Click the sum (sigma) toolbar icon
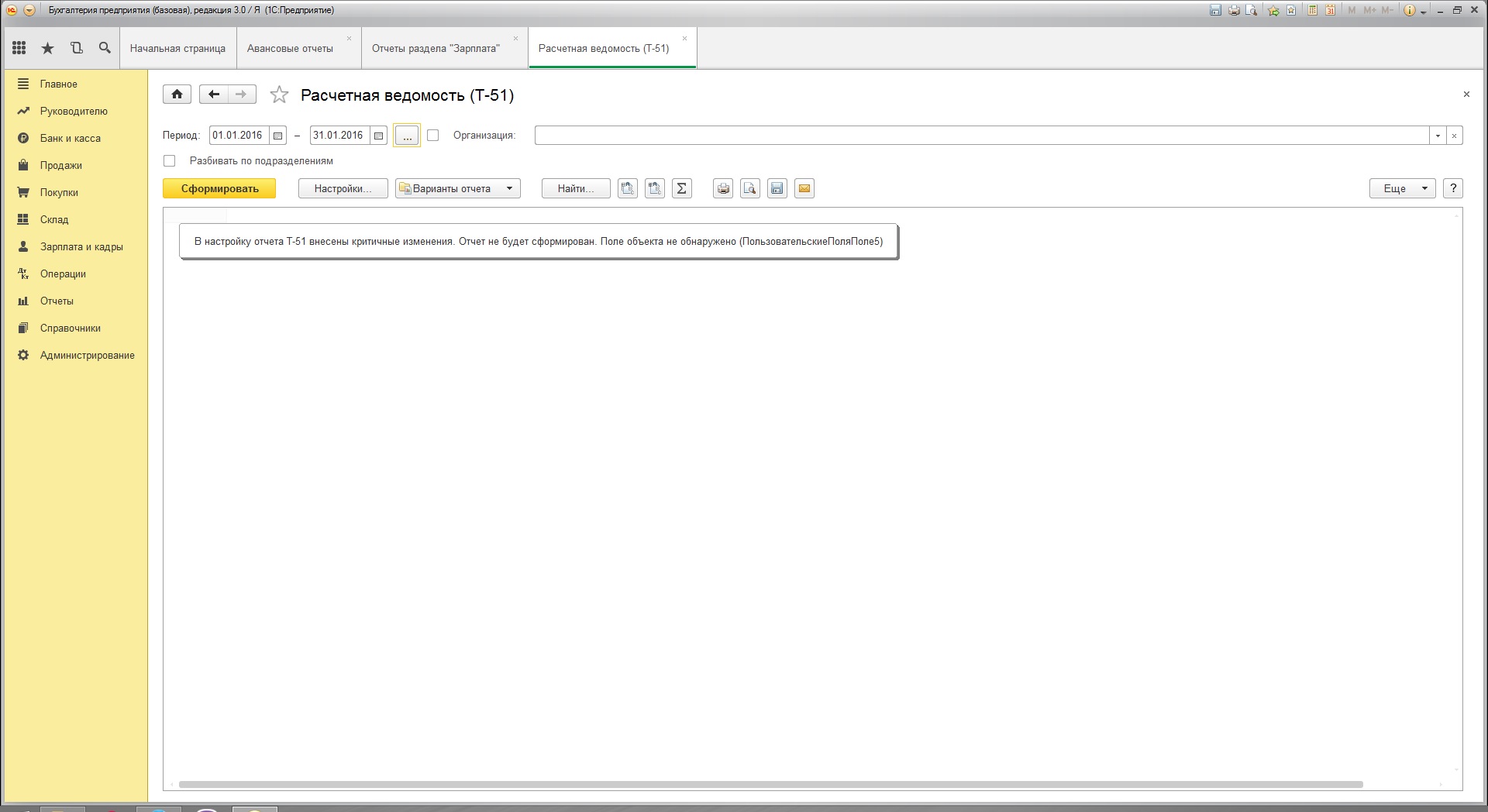The height and width of the screenshot is (812, 1488). (x=682, y=188)
